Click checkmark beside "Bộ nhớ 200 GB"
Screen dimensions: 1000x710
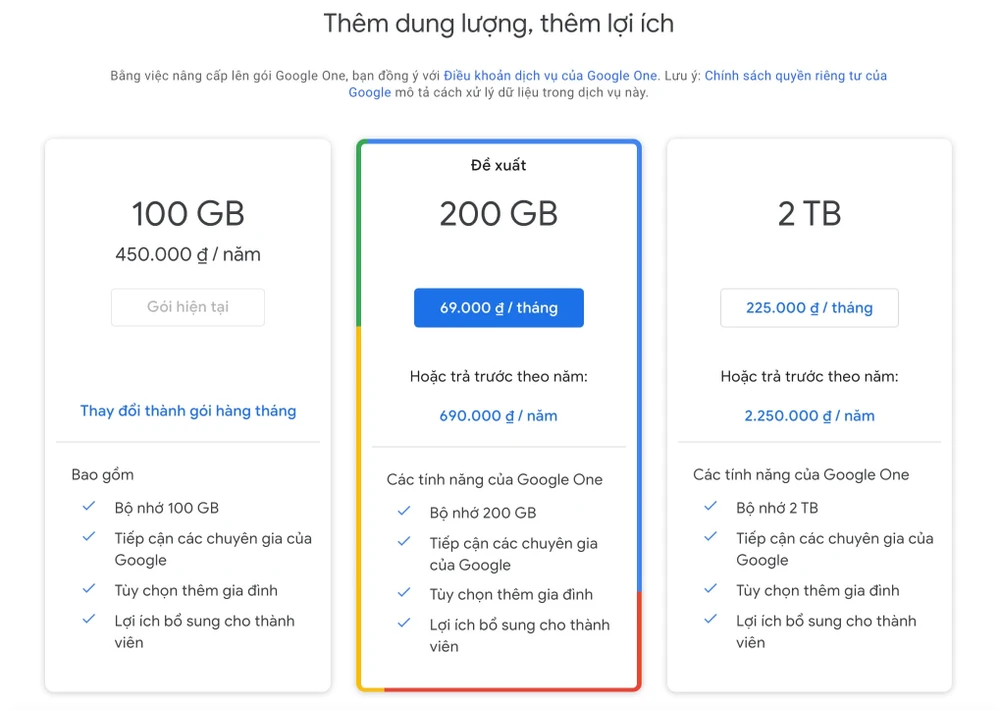[403, 512]
